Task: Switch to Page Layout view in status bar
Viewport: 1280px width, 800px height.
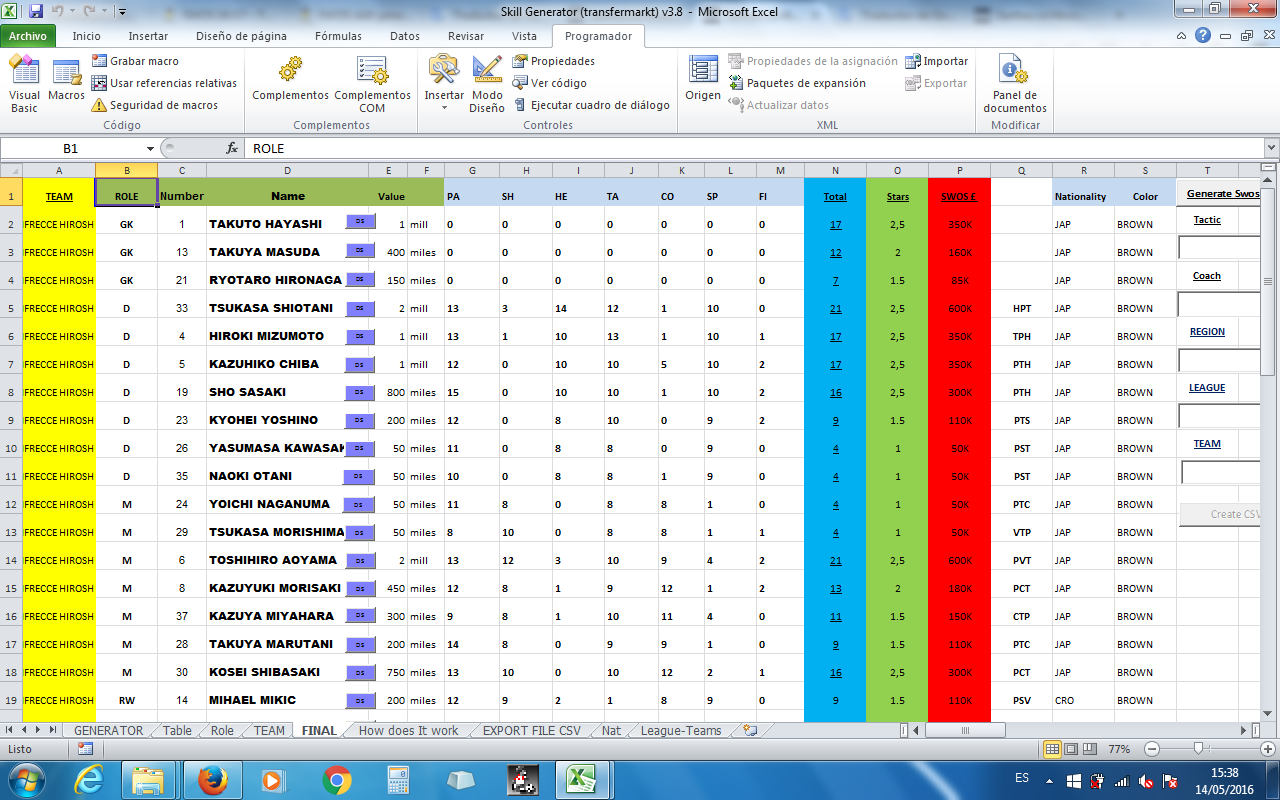Action: pos(1070,749)
